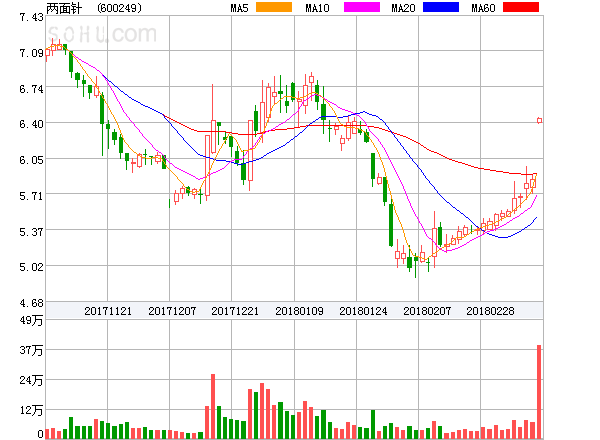
Task: Click the 20171207 date label
Action: [172, 311]
